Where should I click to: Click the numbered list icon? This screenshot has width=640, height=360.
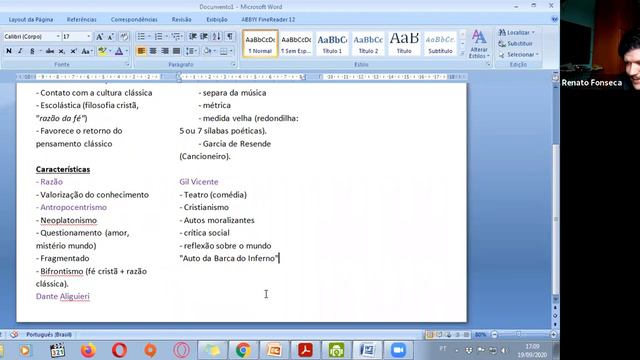click(x=158, y=36)
